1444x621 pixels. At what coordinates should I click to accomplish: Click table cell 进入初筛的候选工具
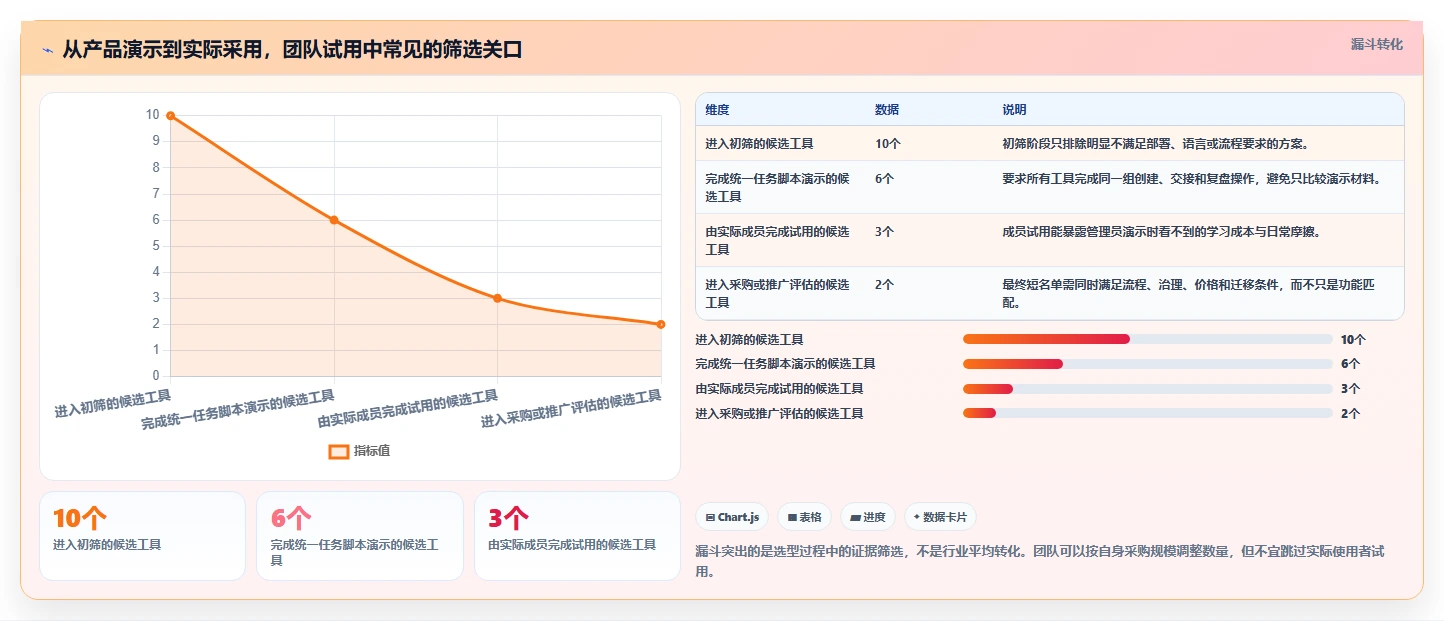pyautogui.click(x=759, y=144)
